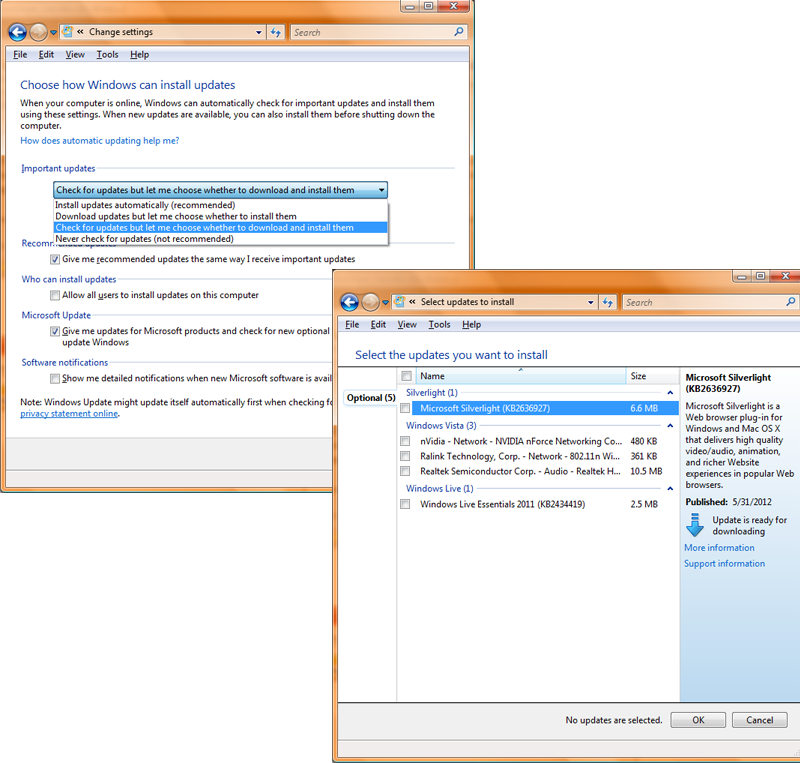The height and width of the screenshot is (763, 800).
Task: Check Ralink Technology 802.11n update box
Action: click(405, 456)
